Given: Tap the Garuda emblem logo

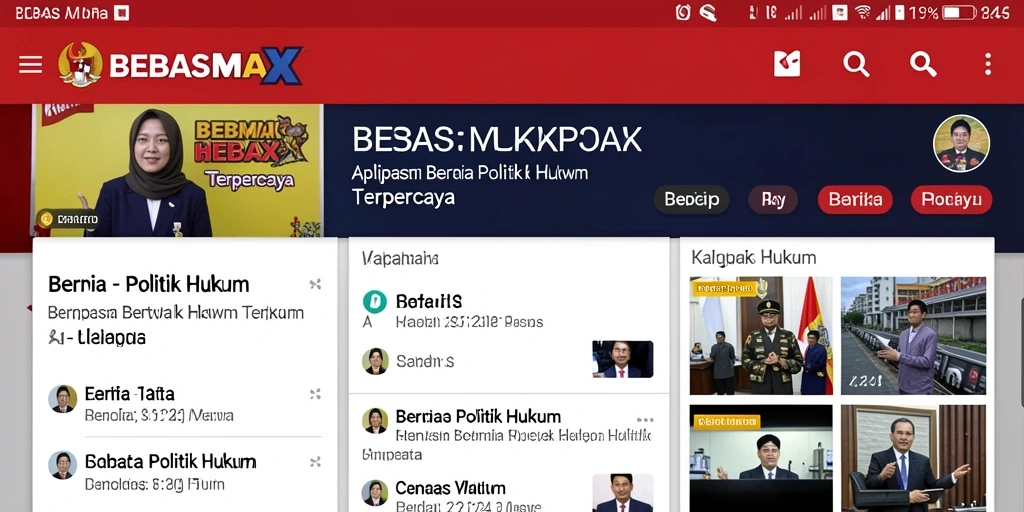Looking at the screenshot, I should [x=80, y=65].
